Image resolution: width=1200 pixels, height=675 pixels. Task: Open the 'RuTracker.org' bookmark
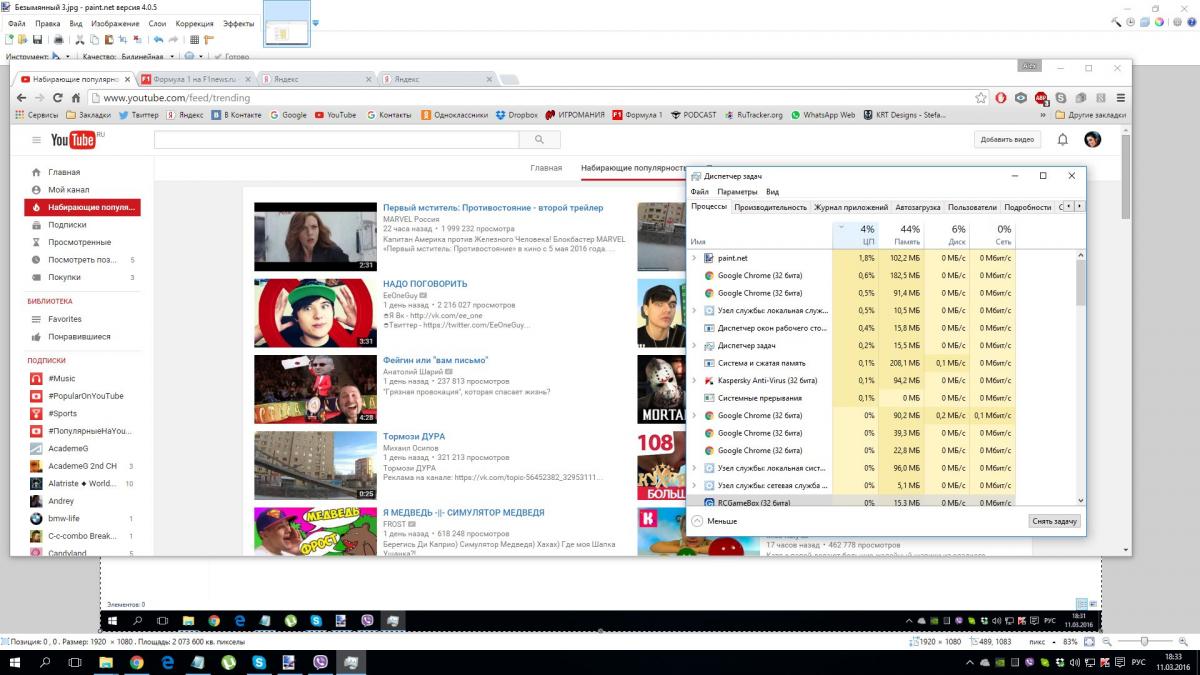pyautogui.click(x=753, y=115)
